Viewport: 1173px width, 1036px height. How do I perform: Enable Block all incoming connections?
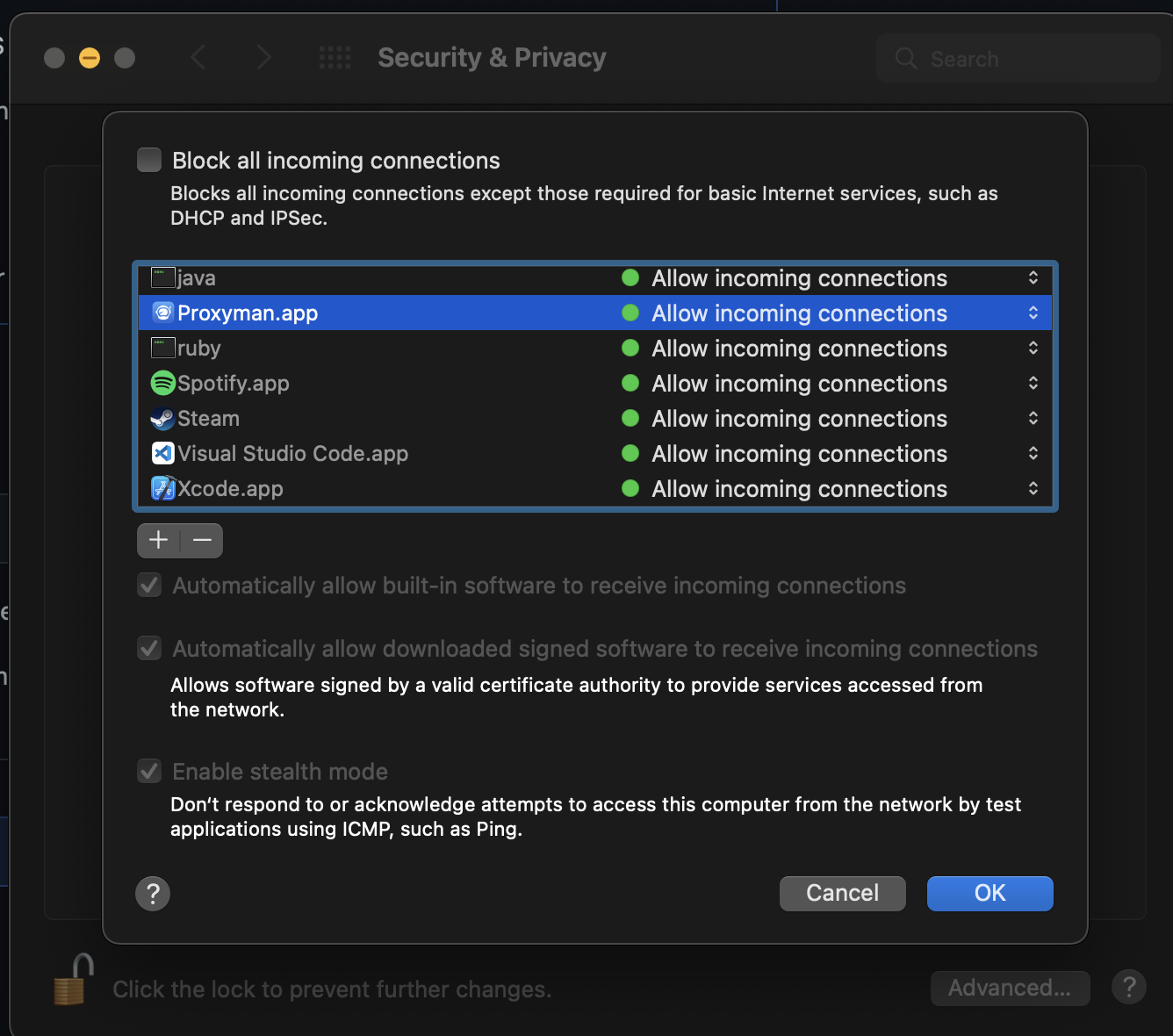[149, 160]
